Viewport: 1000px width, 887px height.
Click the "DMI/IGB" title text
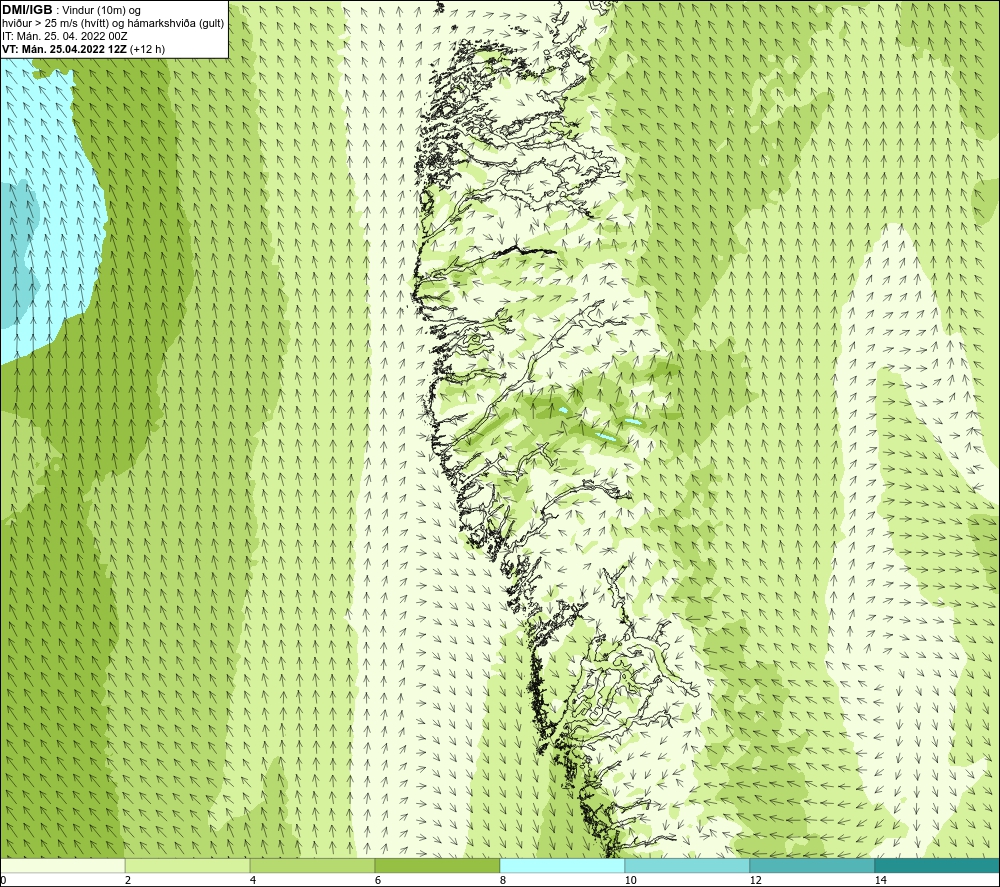pos(27,10)
